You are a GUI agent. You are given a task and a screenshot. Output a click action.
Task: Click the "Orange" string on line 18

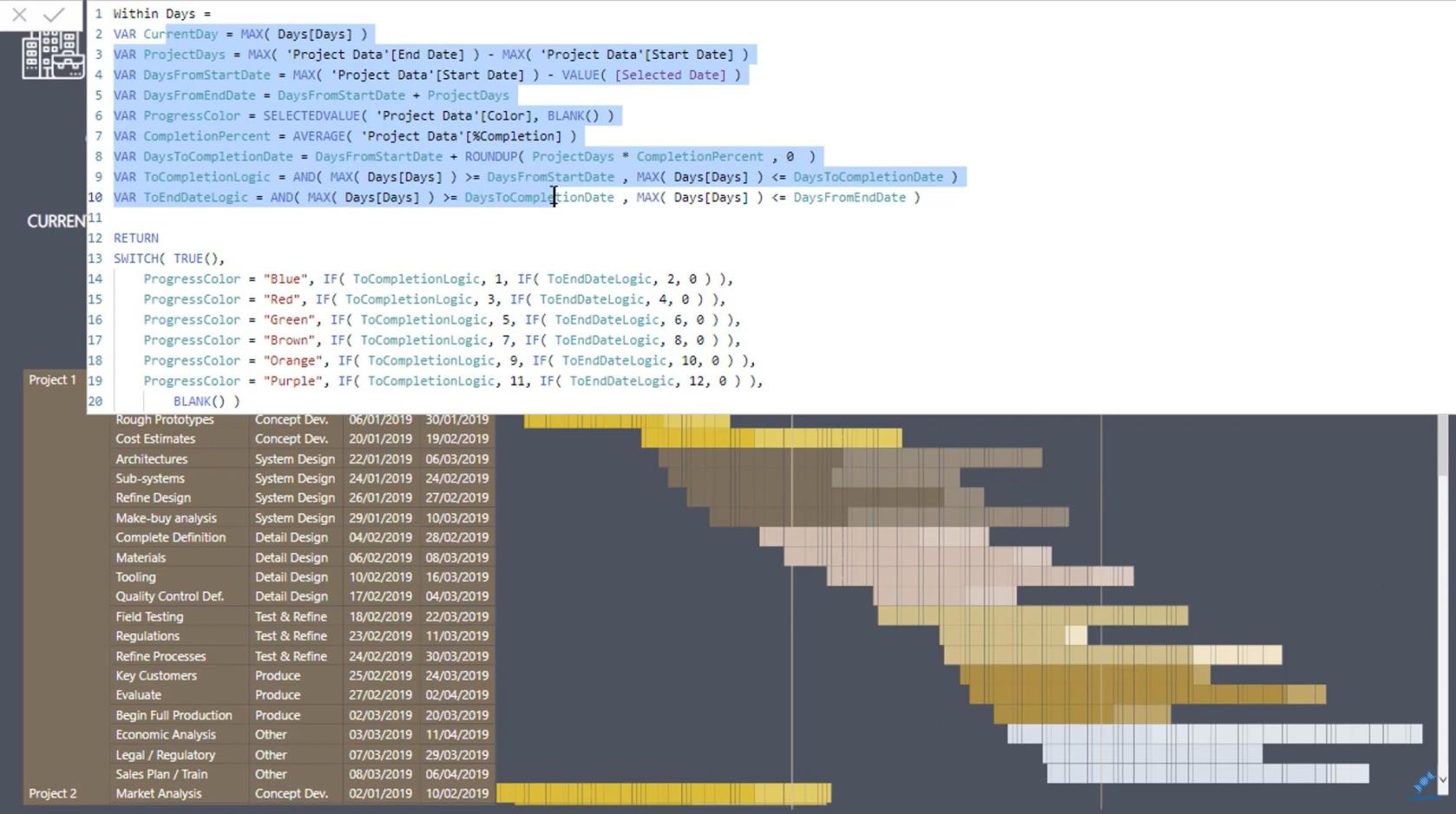tap(293, 361)
